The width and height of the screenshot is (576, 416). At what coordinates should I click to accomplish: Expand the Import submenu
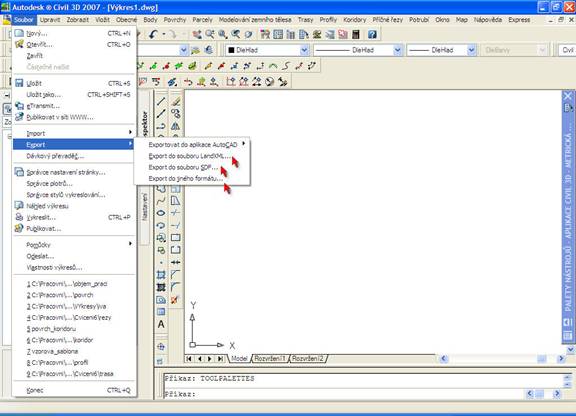click(74, 133)
